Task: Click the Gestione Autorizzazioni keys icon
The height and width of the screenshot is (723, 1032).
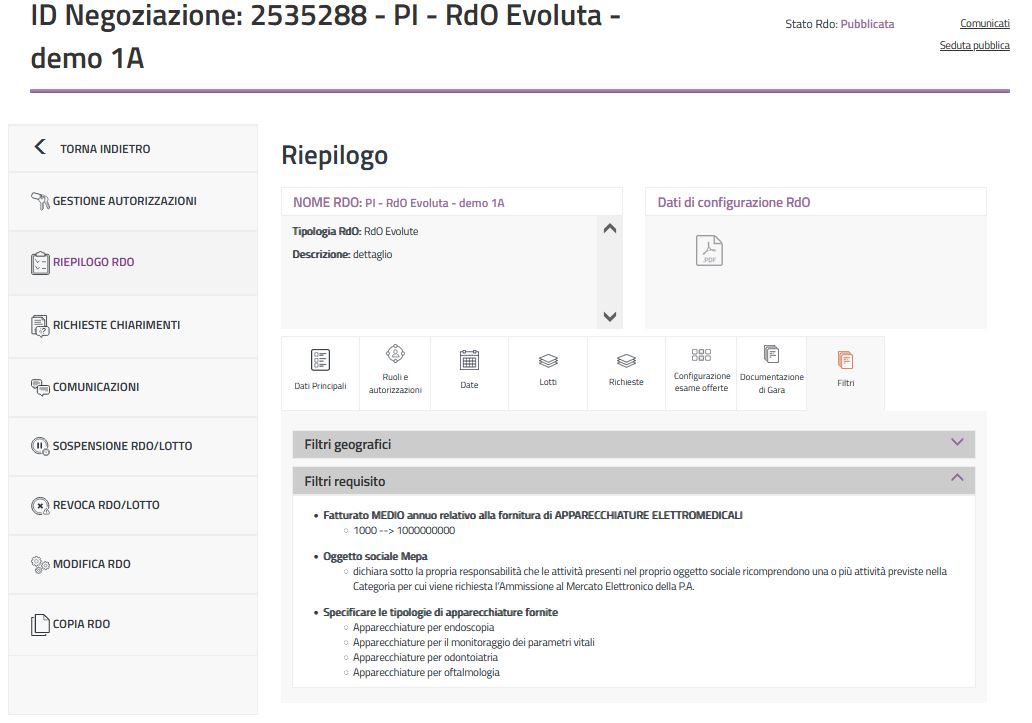Action: pyautogui.click(x=40, y=201)
